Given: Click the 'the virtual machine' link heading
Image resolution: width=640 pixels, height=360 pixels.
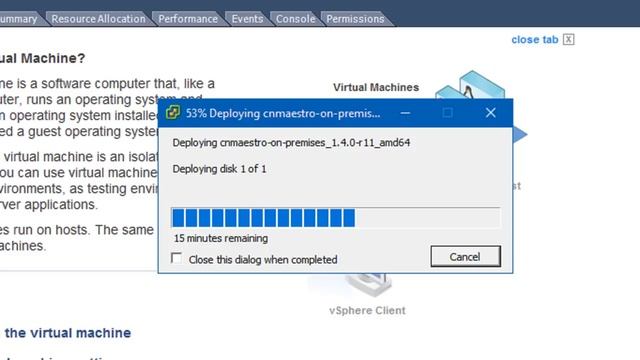Looking at the screenshot, I should tap(68, 333).
